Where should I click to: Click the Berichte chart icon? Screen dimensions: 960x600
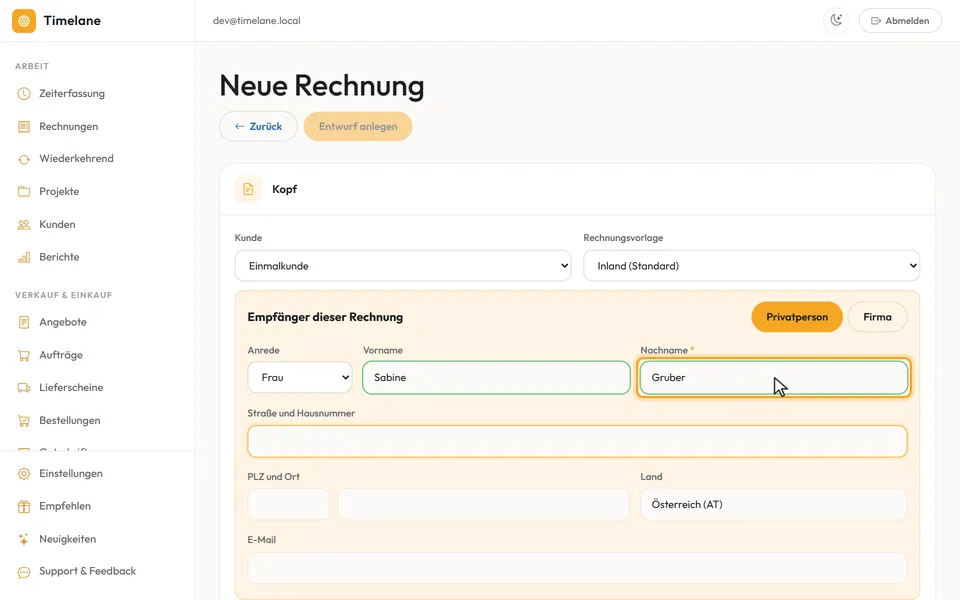coord(24,257)
